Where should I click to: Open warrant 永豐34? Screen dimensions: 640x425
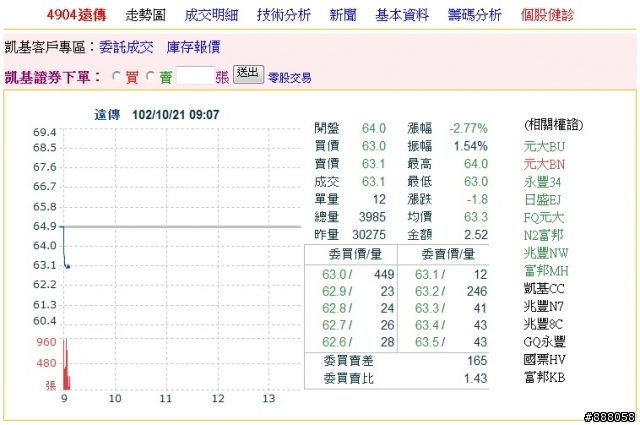pyautogui.click(x=542, y=182)
